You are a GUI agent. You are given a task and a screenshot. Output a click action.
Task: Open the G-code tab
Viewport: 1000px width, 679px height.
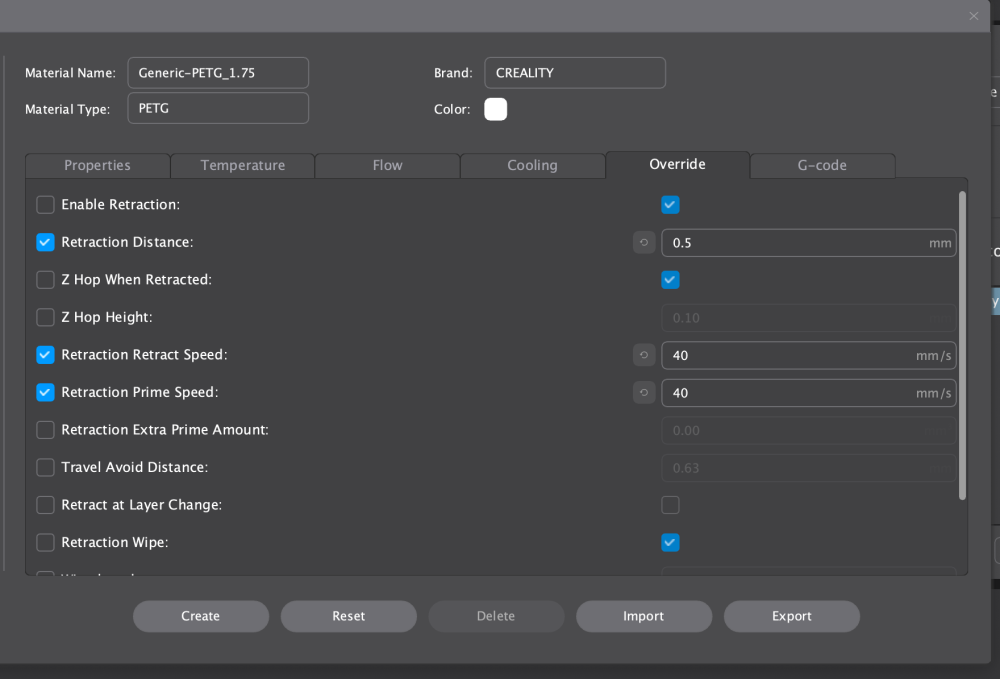(x=822, y=166)
